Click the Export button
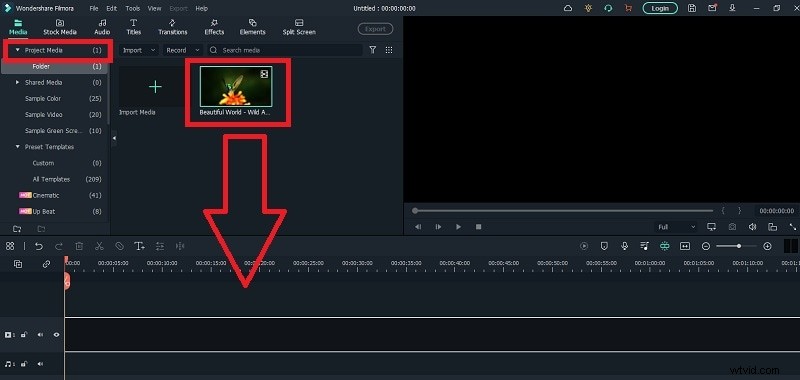The height and width of the screenshot is (380, 800). [376, 29]
